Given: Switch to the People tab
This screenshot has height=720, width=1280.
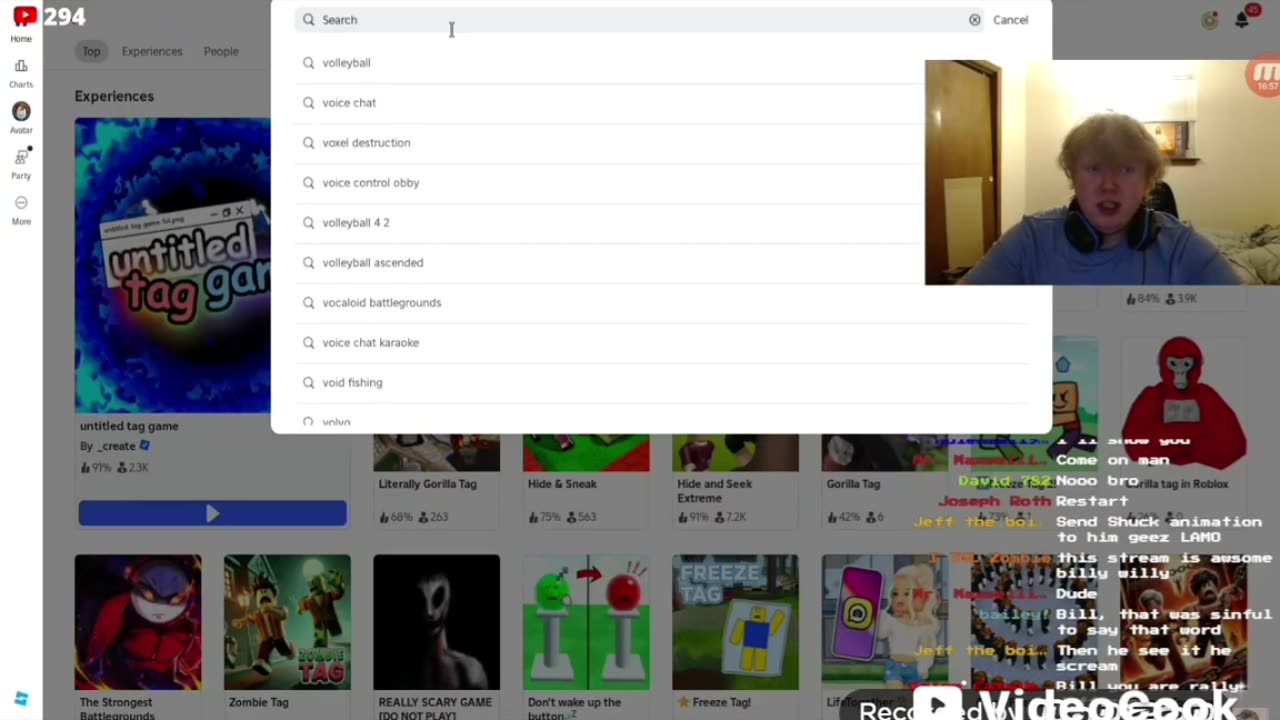Looking at the screenshot, I should pos(221,51).
